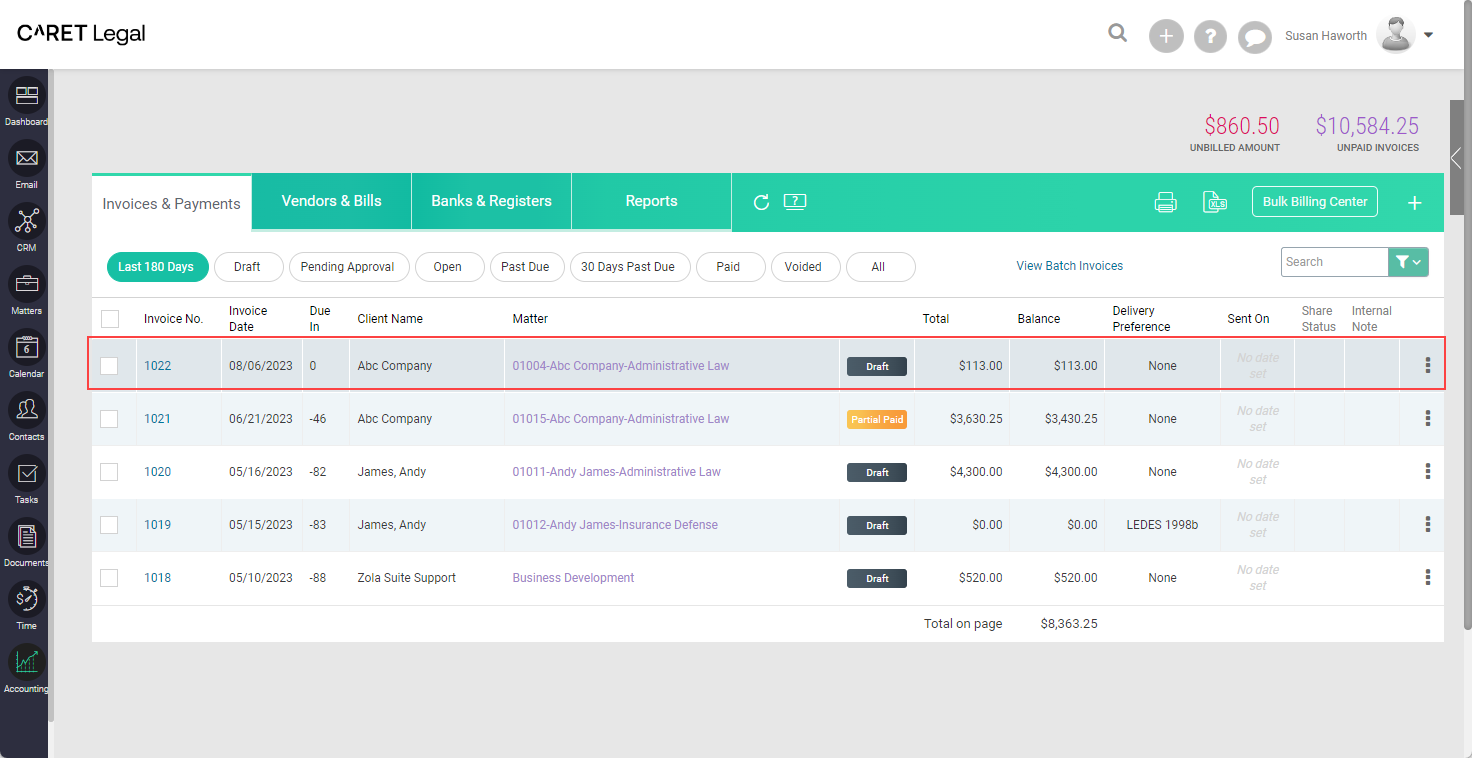The width and height of the screenshot is (1472, 758).
Task: Open the Contacts sidebar icon
Action: coord(27,410)
